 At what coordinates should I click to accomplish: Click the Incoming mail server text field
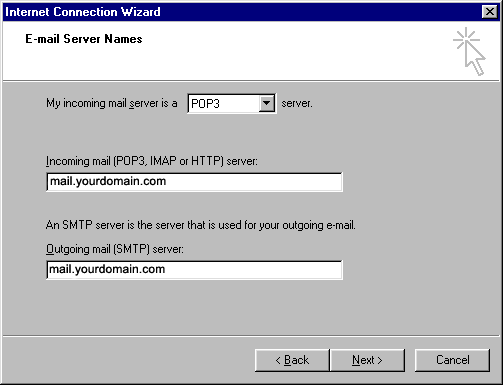[x=194, y=182]
